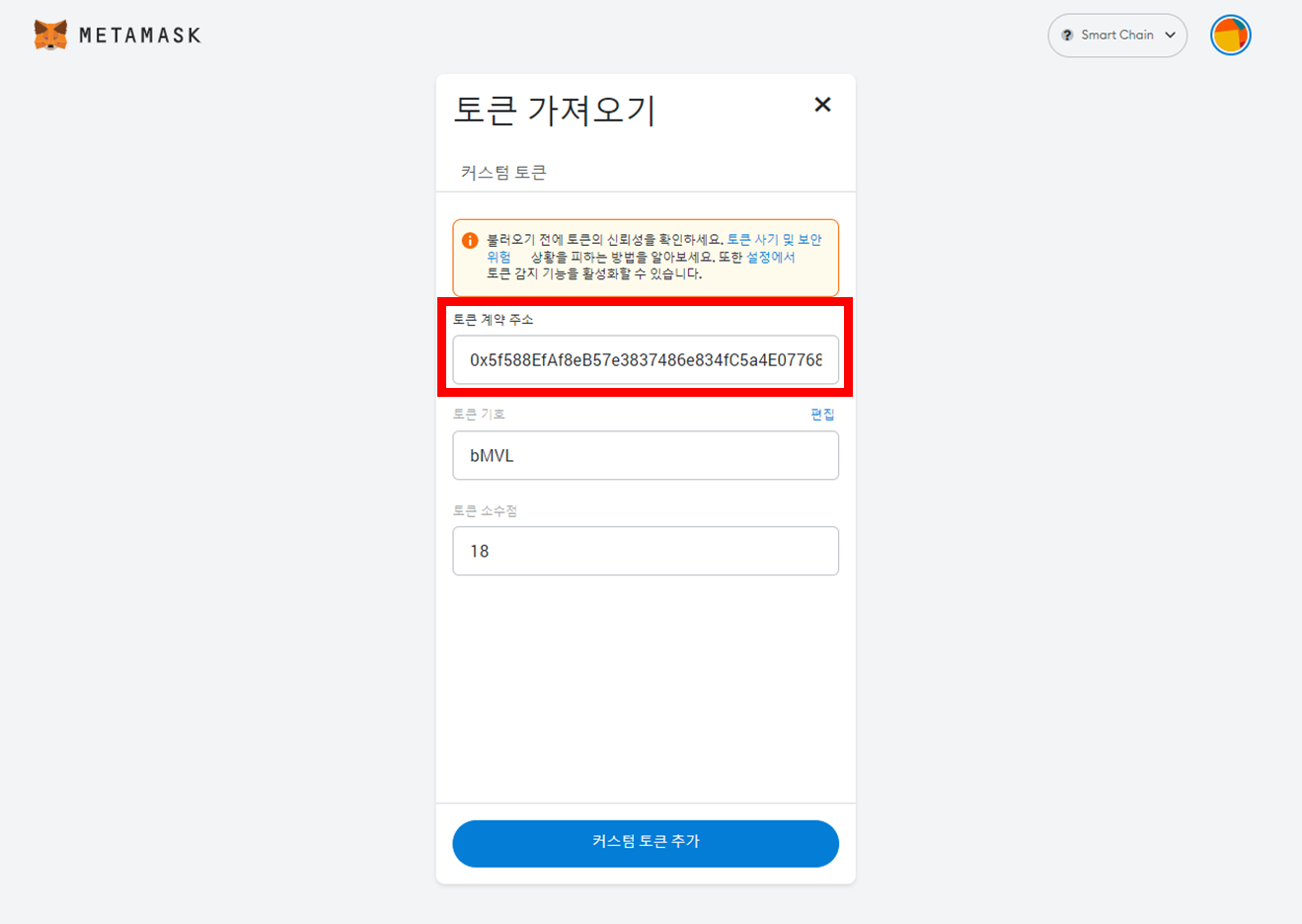1302x924 pixels.
Task: Select the 커스텀 토큰 tab
Action: 503,172
